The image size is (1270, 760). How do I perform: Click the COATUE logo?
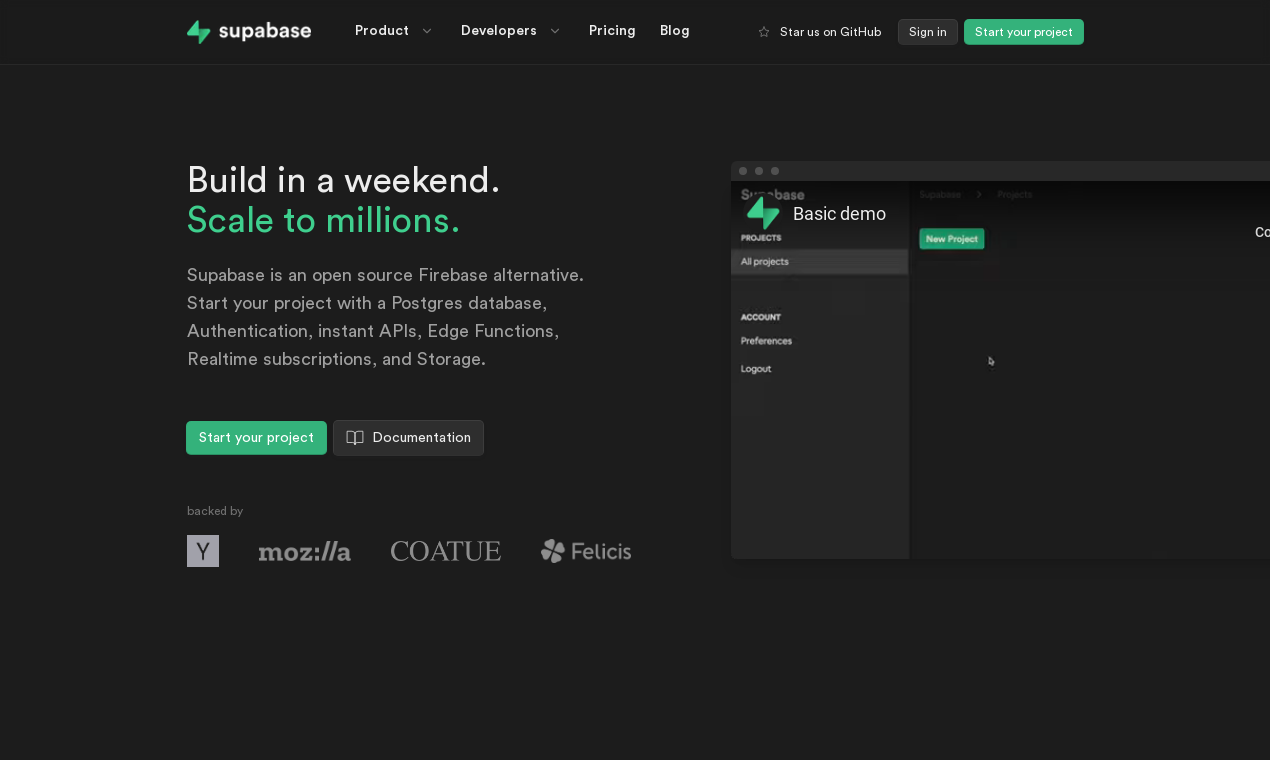(445, 551)
